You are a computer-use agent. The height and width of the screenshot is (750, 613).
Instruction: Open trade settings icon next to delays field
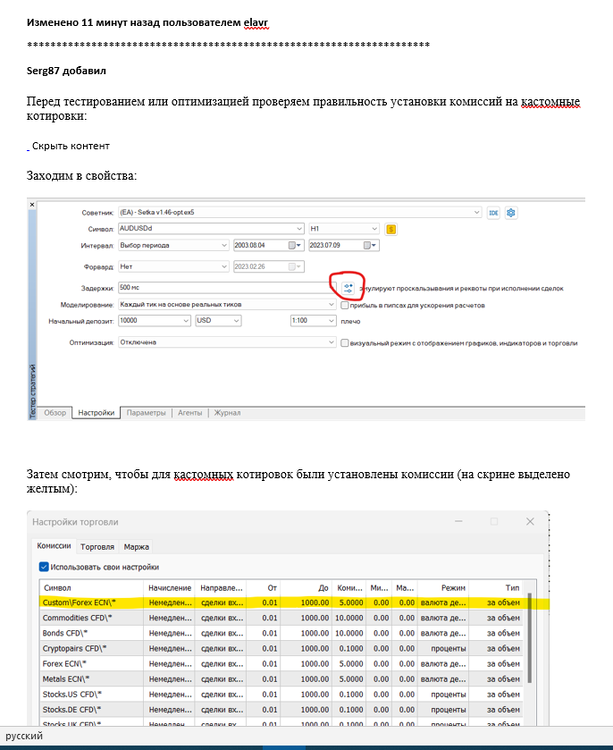point(348,288)
